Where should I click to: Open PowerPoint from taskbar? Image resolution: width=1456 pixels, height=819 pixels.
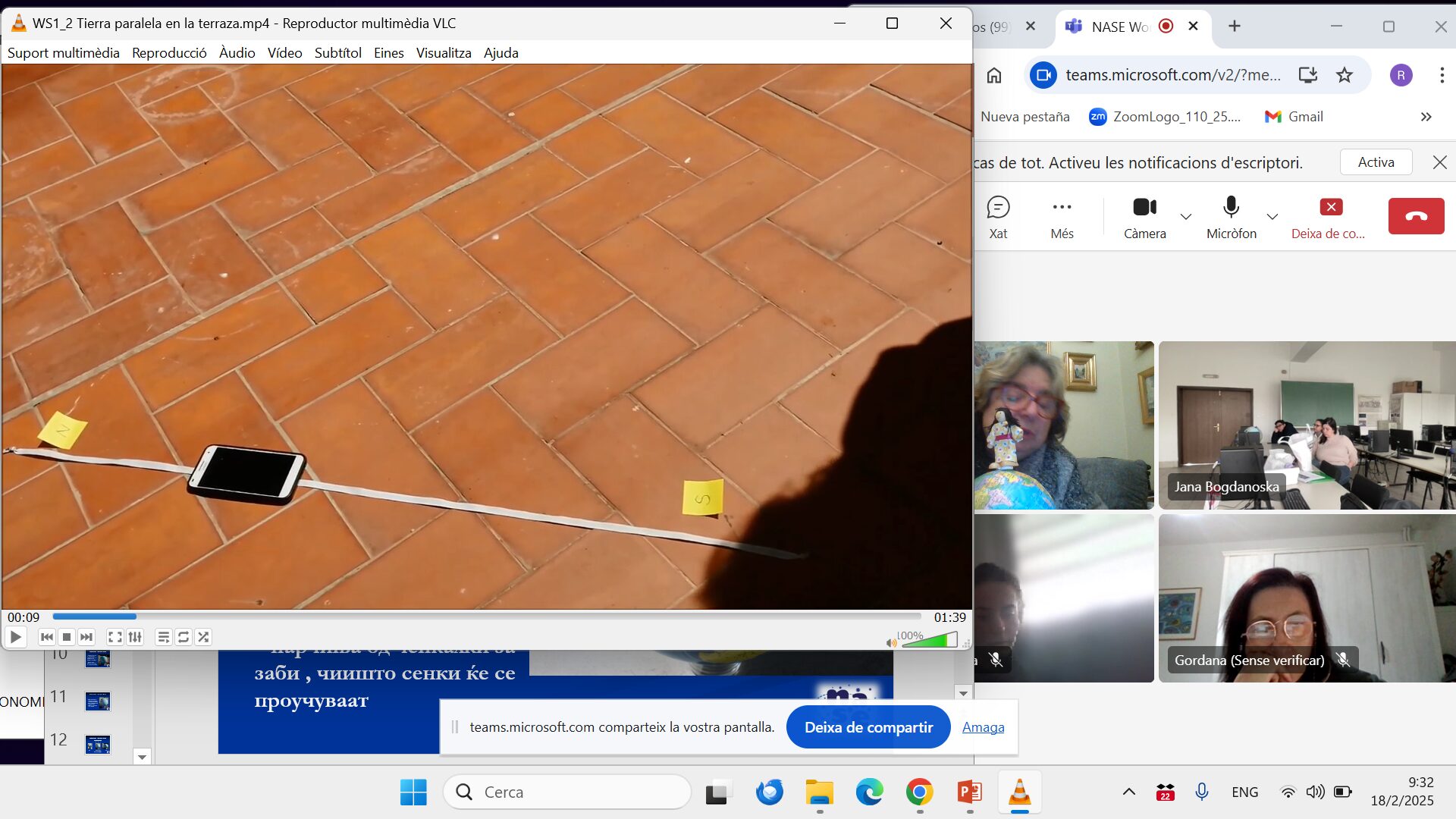pyautogui.click(x=969, y=792)
